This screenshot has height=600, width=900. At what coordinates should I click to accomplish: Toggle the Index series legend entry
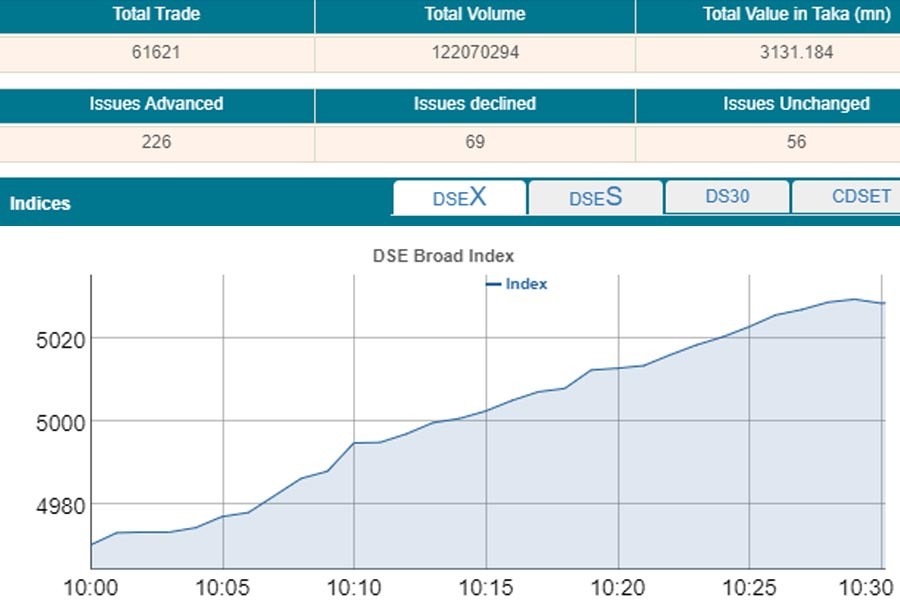[517, 284]
